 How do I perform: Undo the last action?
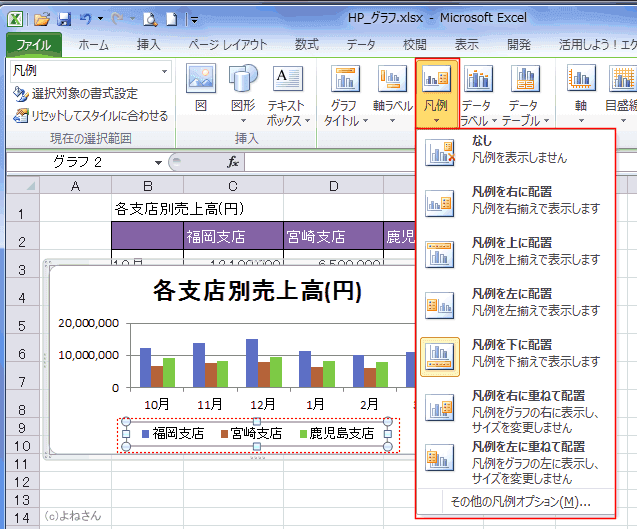tap(85, 19)
